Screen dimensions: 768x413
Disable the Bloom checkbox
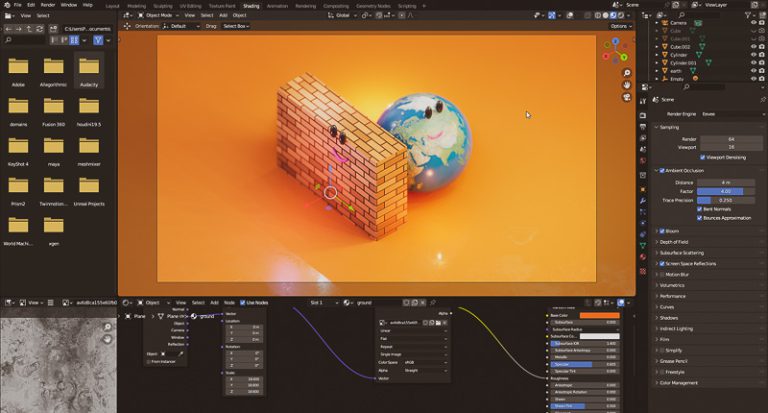[x=662, y=231]
